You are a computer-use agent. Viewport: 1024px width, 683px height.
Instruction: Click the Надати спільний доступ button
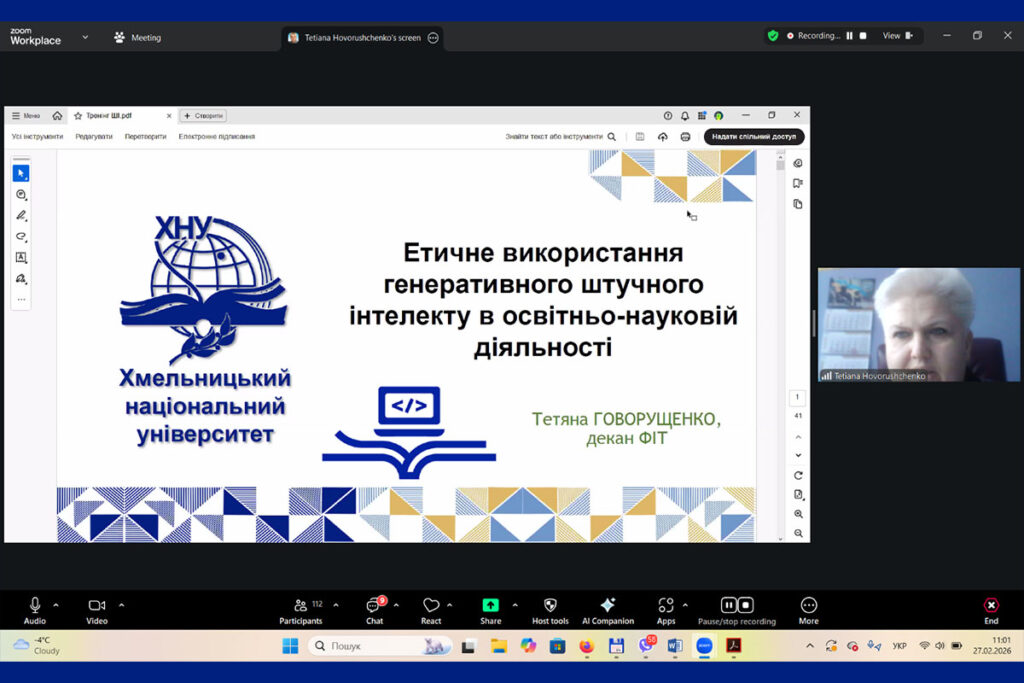[x=753, y=137]
